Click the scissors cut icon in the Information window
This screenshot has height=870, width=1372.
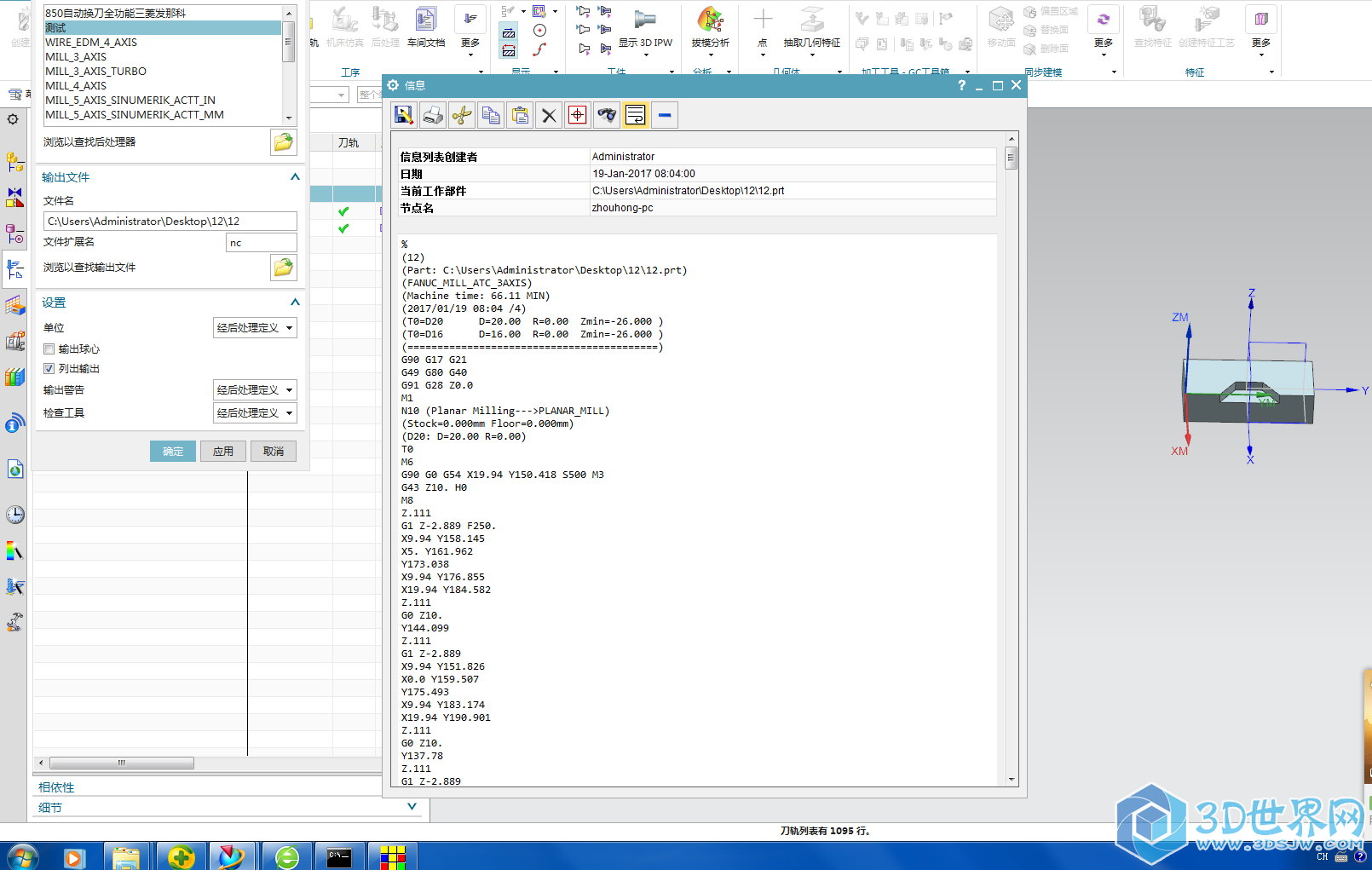[x=462, y=115]
